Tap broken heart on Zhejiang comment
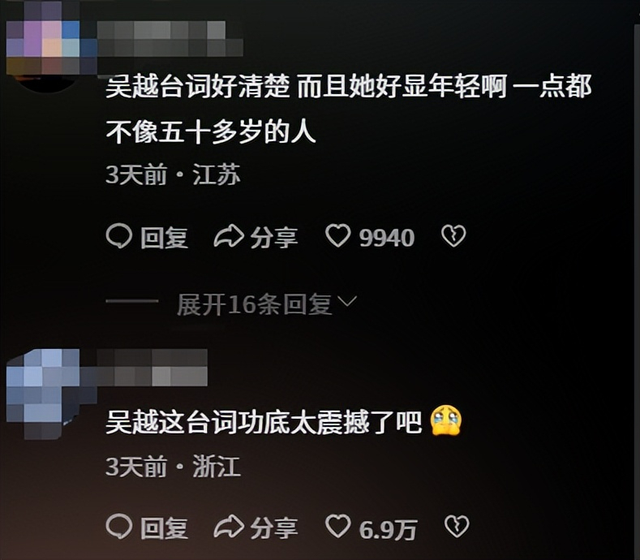This screenshot has height=560, width=640. (x=456, y=527)
